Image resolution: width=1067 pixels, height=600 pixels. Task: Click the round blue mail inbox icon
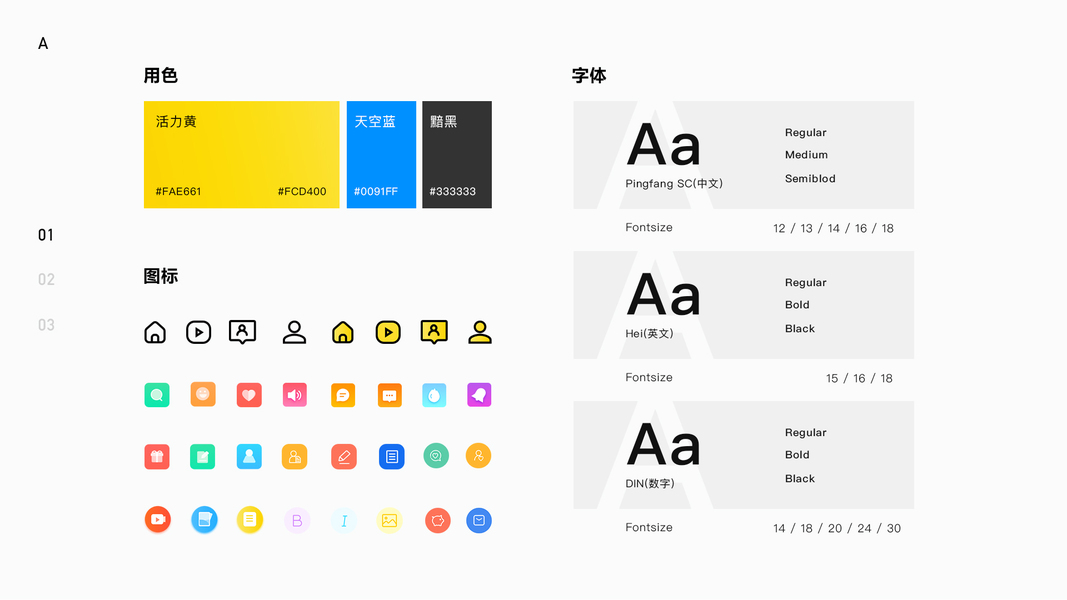coord(479,520)
